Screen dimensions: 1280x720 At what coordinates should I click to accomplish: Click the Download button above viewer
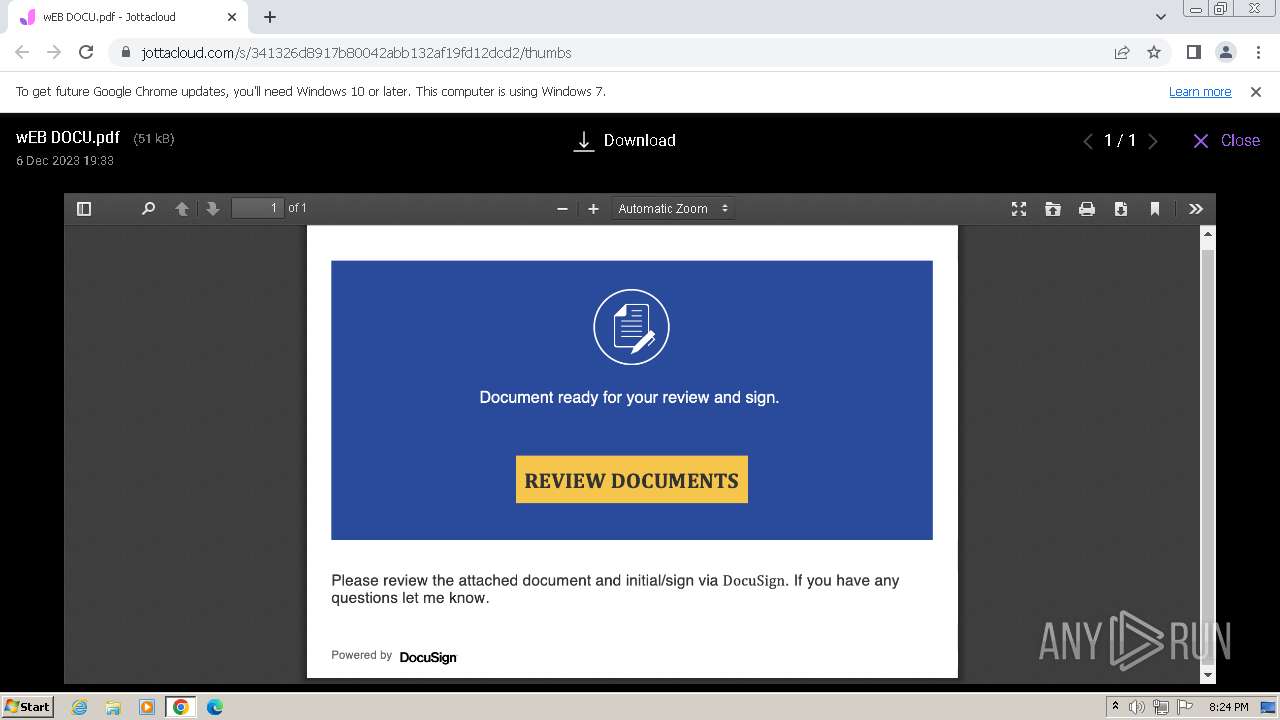tap(624, 141)
